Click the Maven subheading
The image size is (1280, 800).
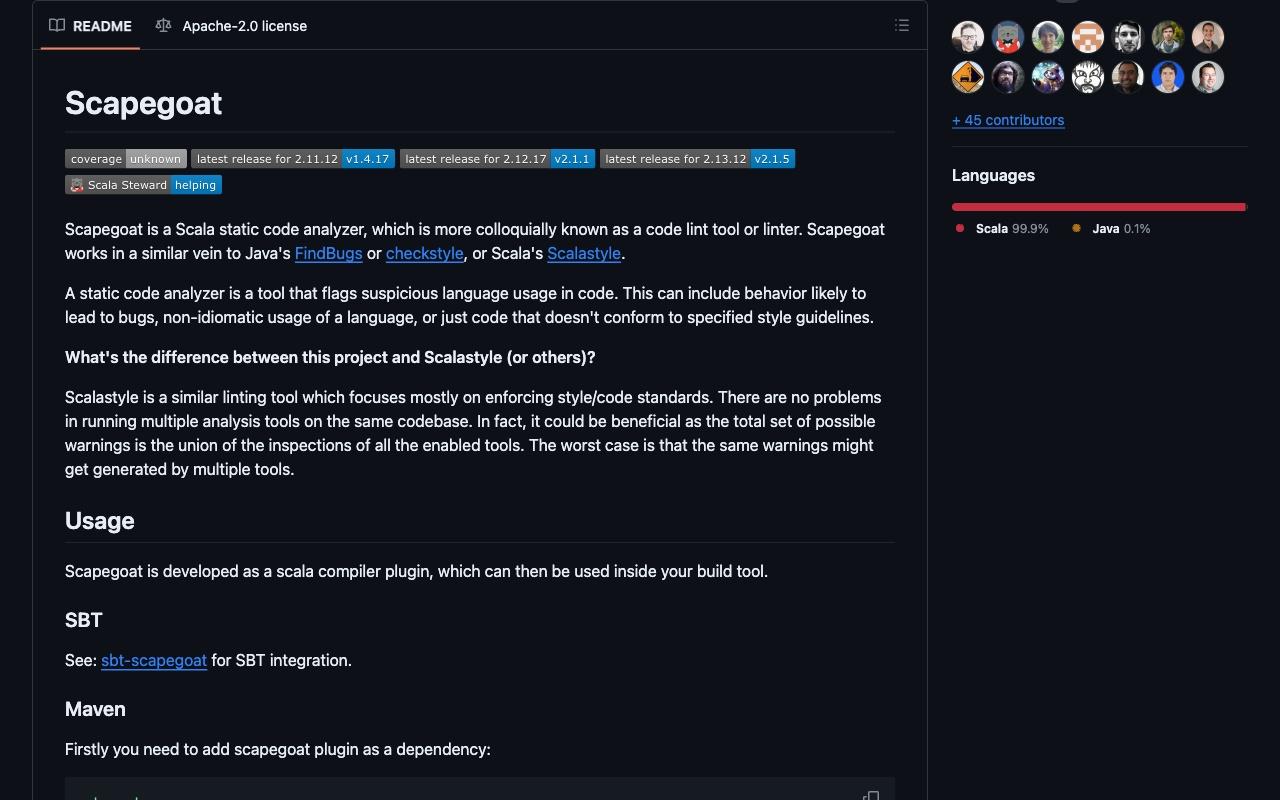coord(95,709)
